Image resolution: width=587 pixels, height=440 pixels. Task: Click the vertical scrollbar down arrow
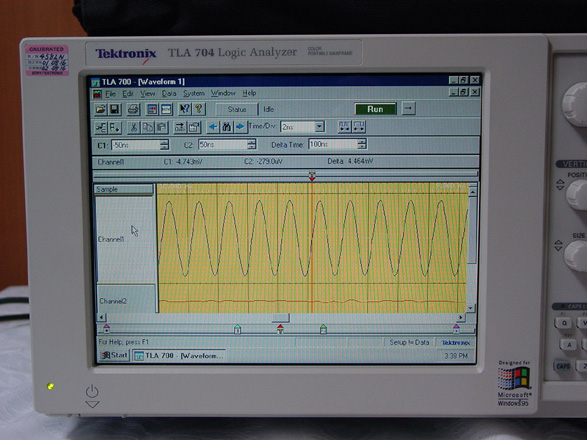471,308
